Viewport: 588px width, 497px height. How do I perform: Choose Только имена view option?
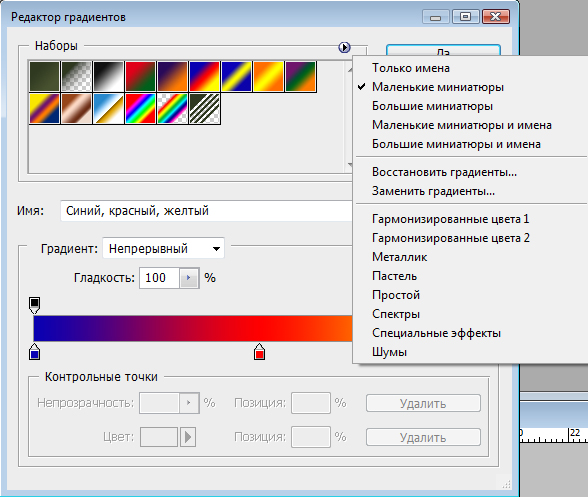pyautogui.click(x=411, y=68)
